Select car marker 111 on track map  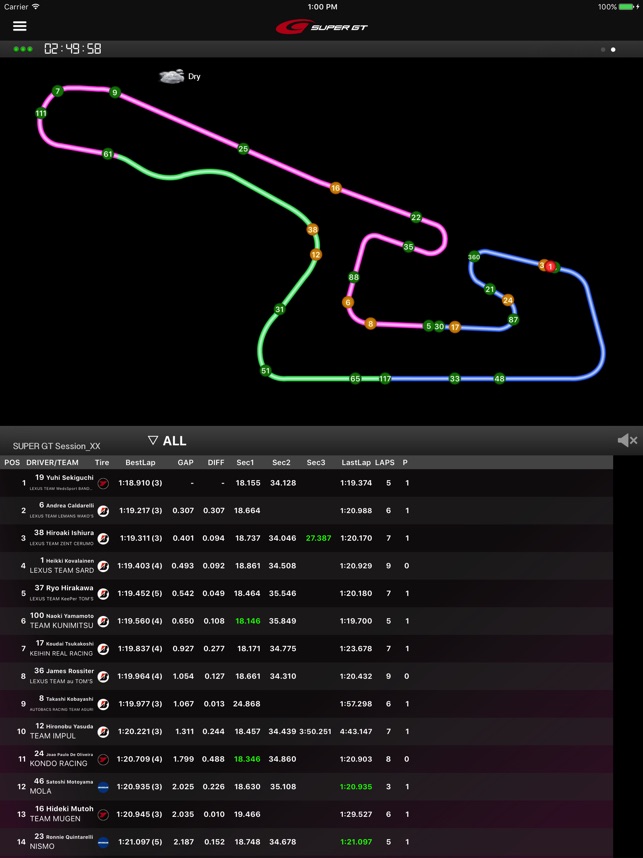(x=41, y=113)
